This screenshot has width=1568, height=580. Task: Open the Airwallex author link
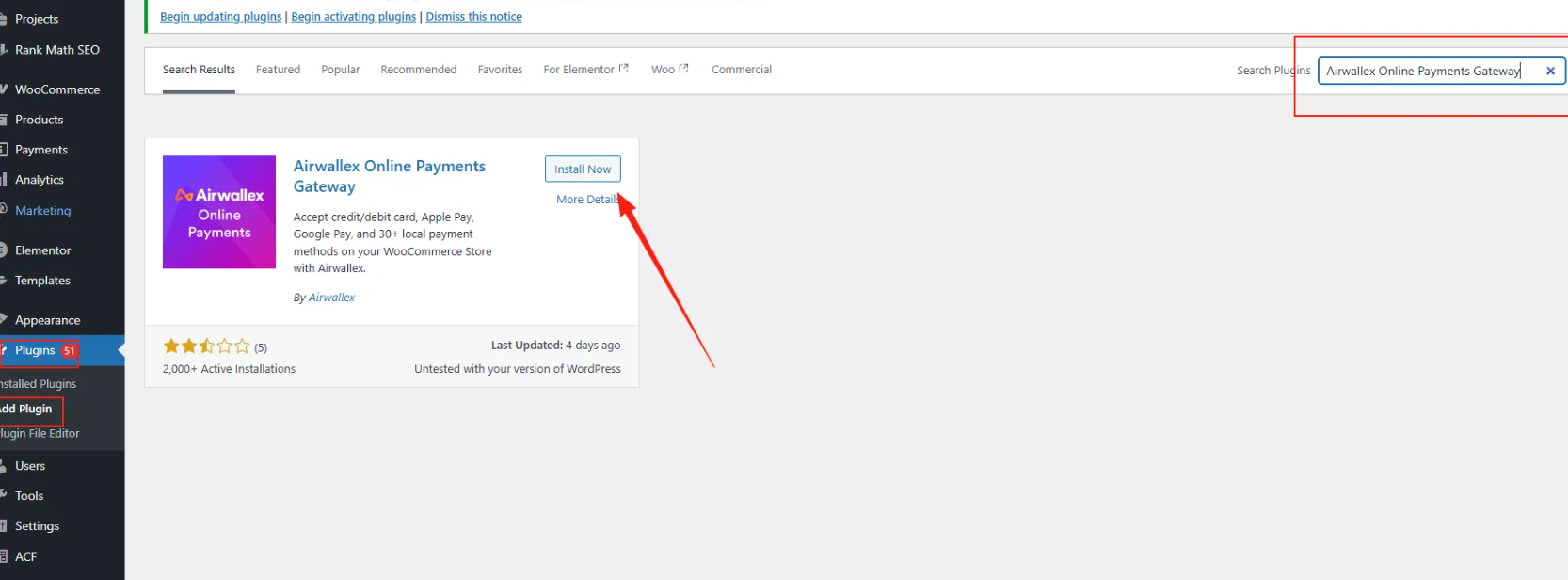coord(332,298)
